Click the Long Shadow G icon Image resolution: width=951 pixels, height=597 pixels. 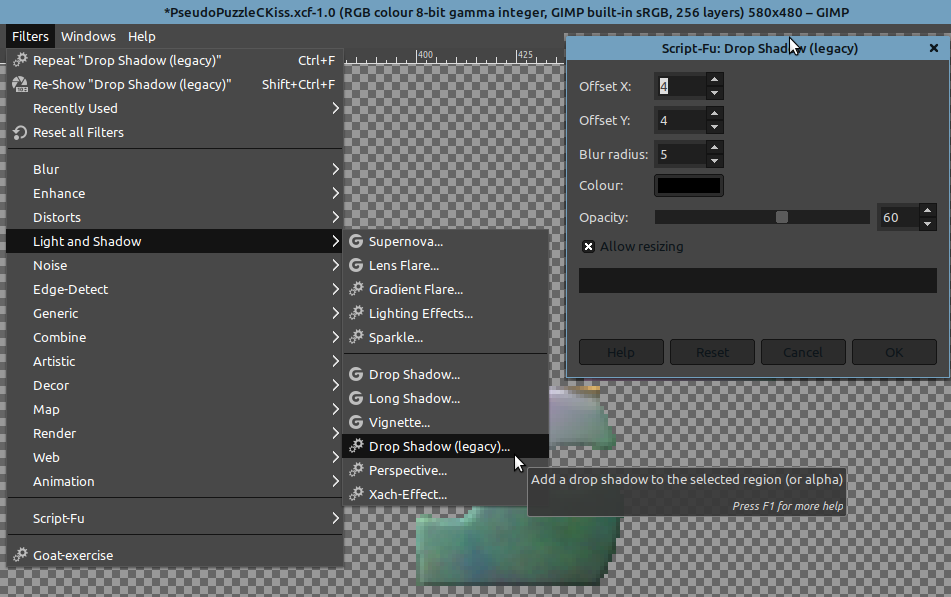click(x=355, y=398)
